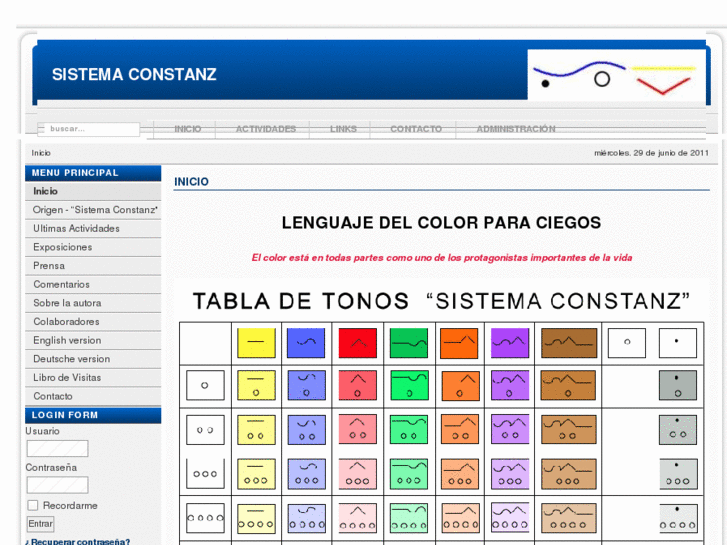
Task: Open ACTIVIDADES in top navigation bar
Action: tap(266, 129)
